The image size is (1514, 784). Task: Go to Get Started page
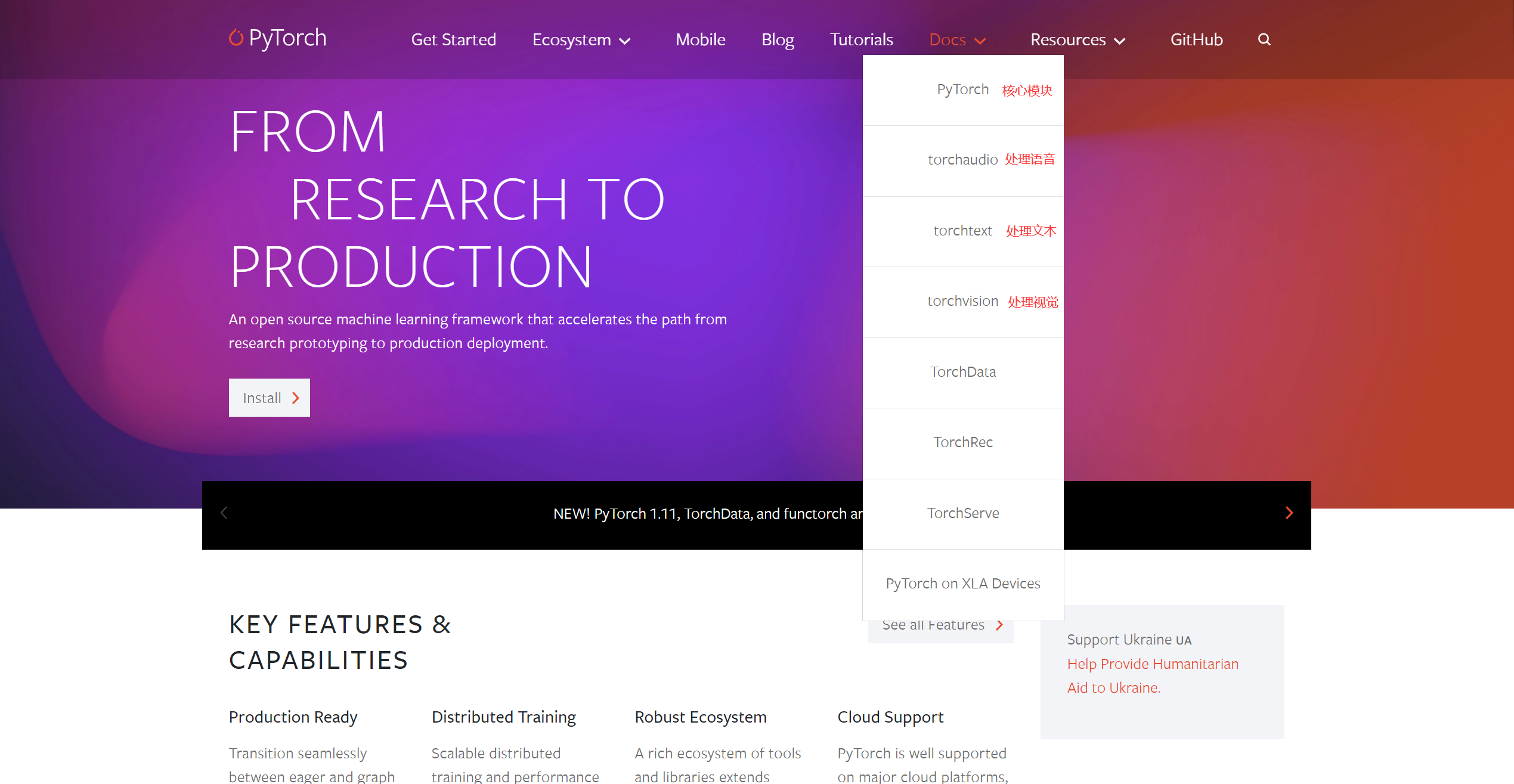pos(453,40)
